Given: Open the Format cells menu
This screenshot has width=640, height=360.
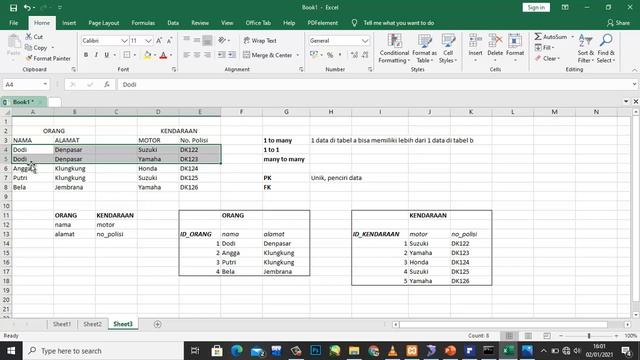Looking at the screenshot, I should [x=515, y=48].
